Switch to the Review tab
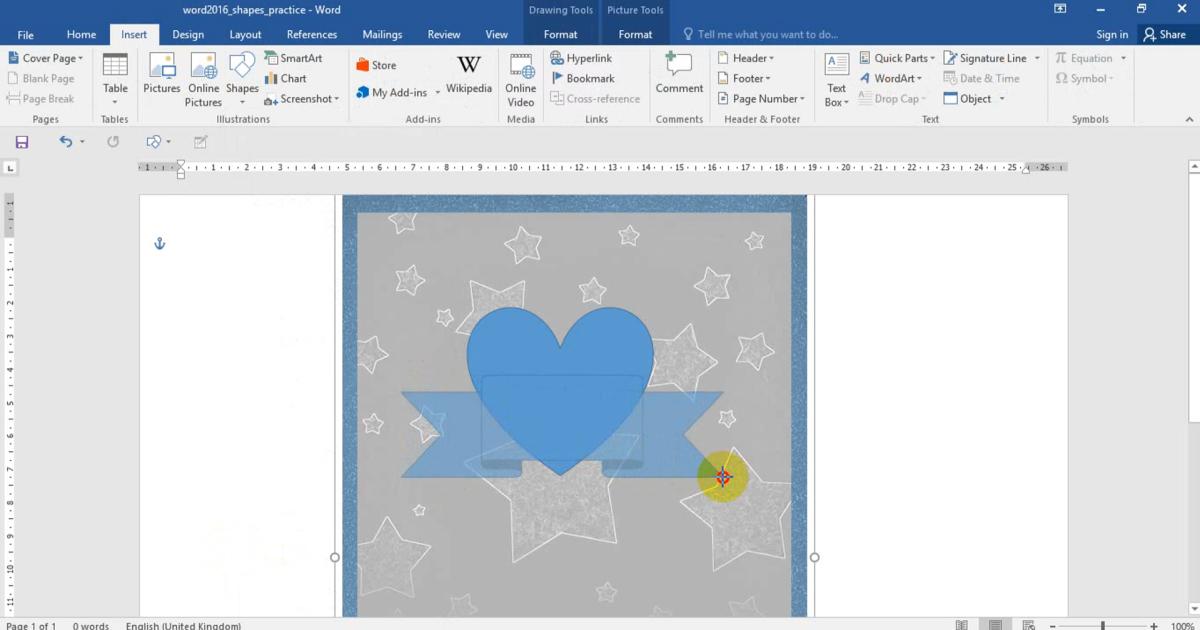This screenshot has width=1200, height=630. click(444, 34)
